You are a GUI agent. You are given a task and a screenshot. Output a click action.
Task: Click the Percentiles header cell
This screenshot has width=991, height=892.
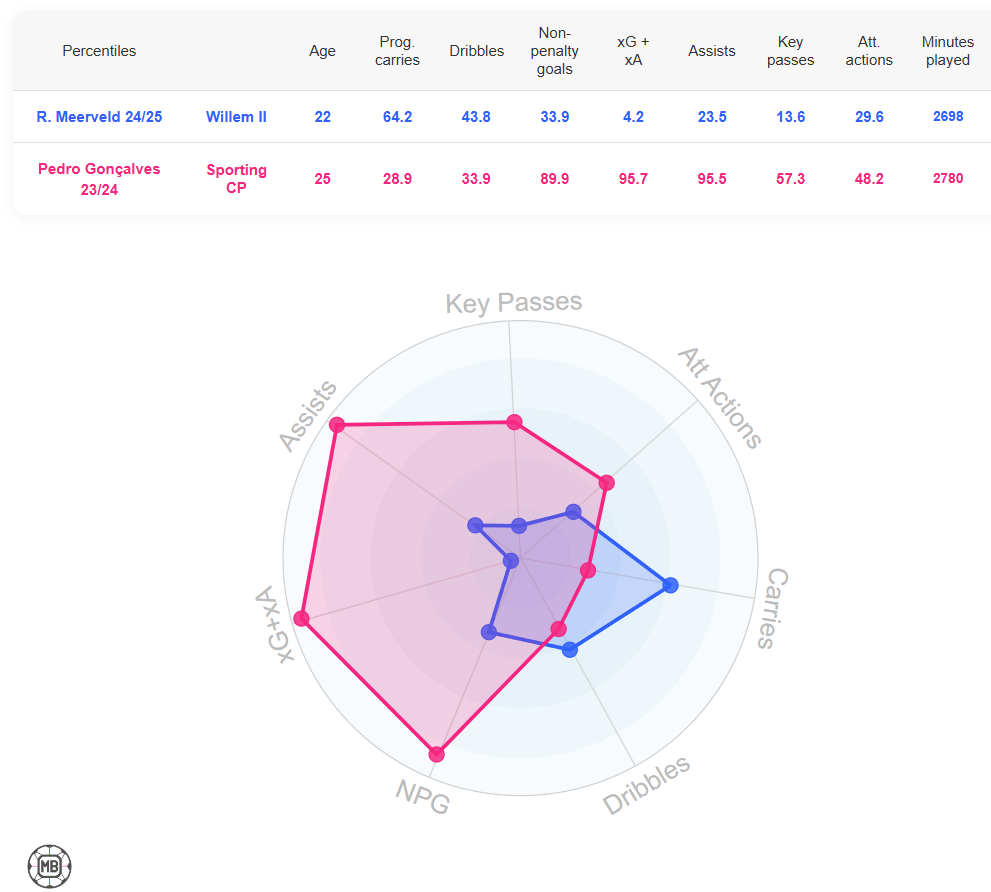(x=99, y=51)
